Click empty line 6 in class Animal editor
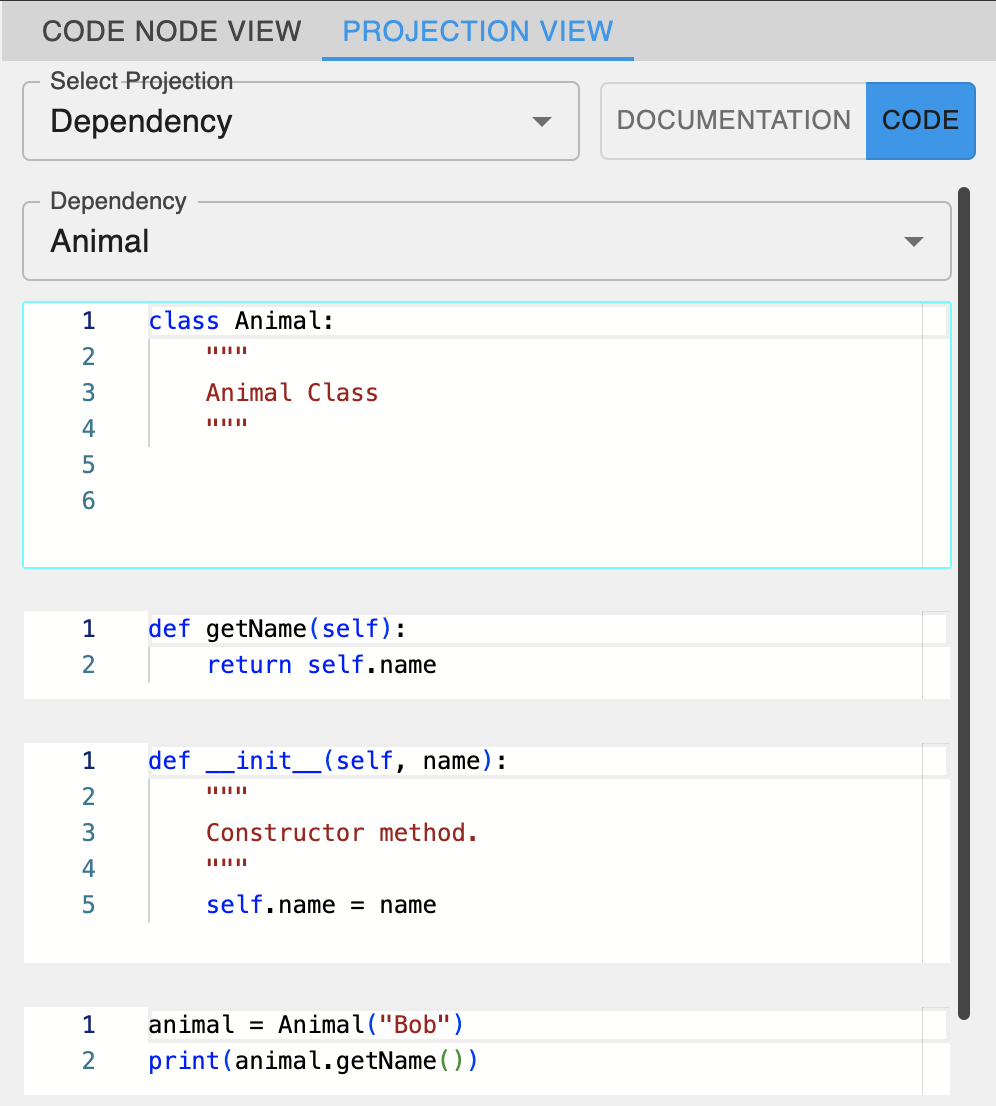Viewport: 996px width, 1106px height. point(400,501)
